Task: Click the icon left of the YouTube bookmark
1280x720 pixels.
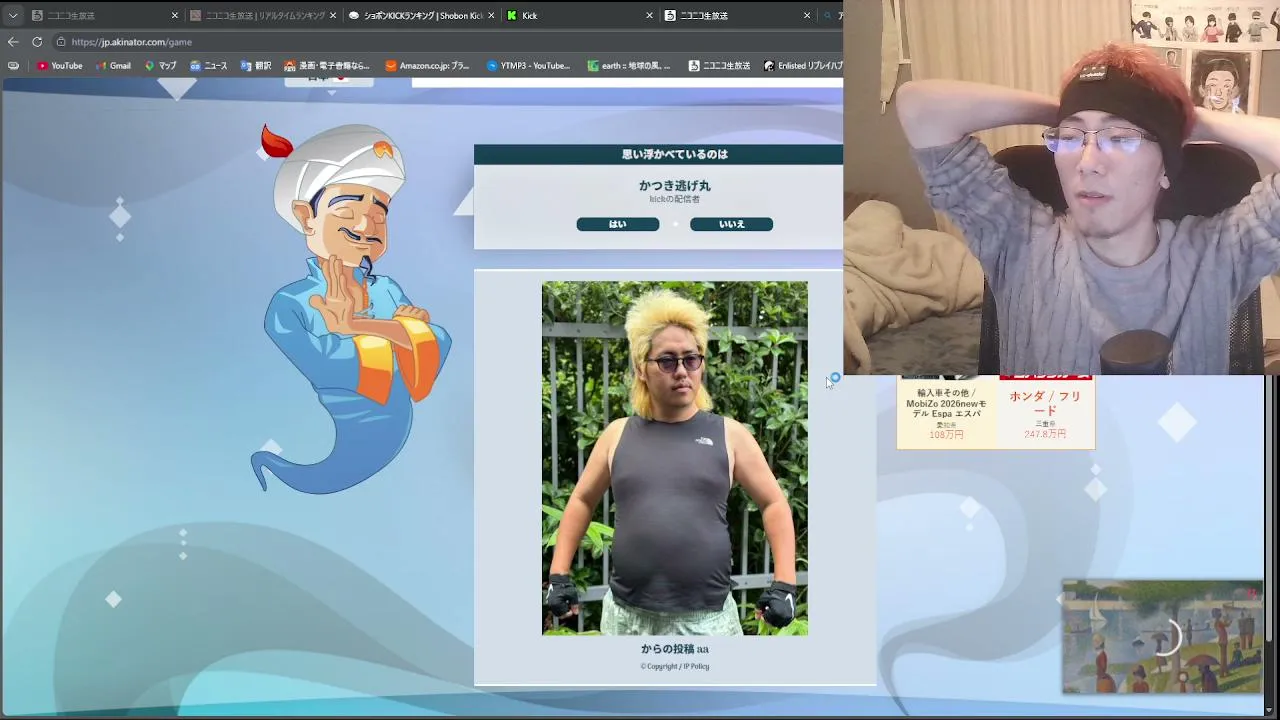Action: pyautogui.click(x=13, y=66)
